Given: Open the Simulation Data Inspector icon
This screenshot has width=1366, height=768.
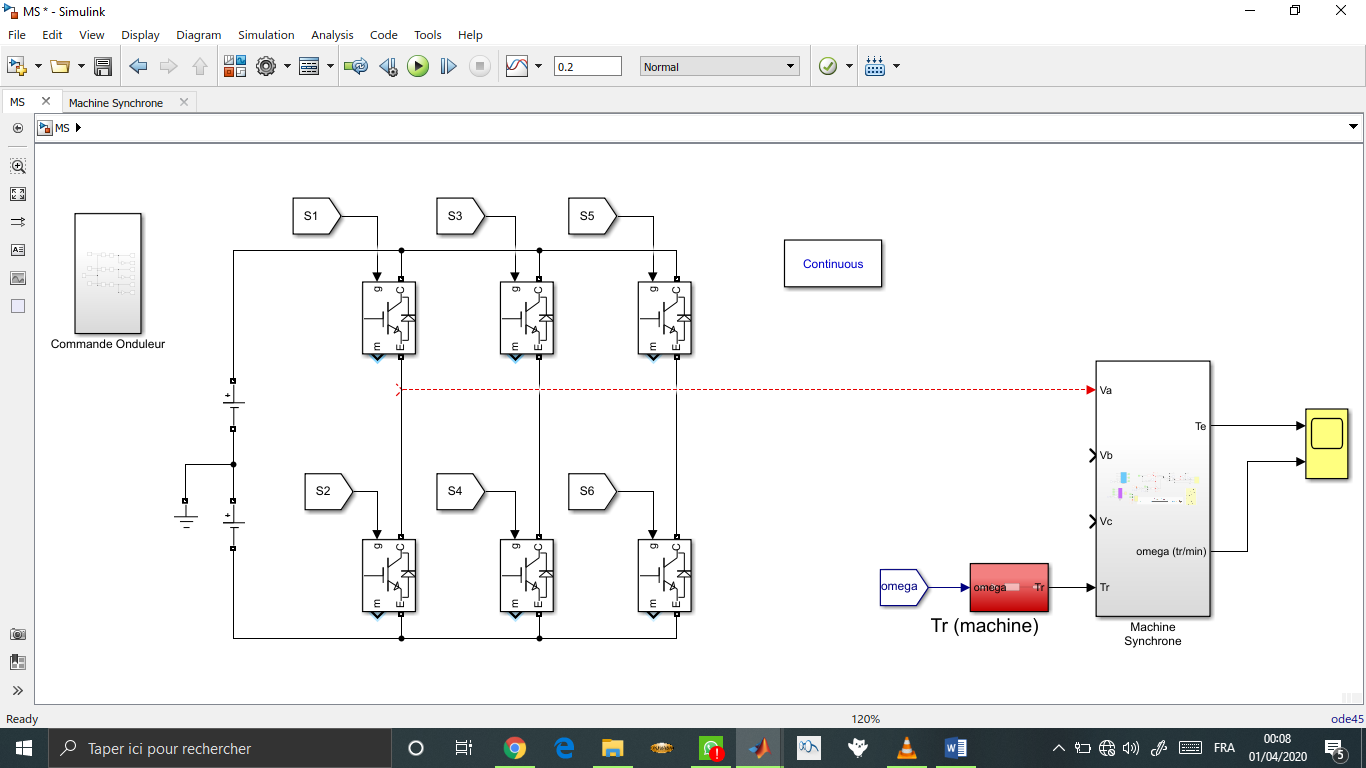Looking at the screenshot, I should coord(517,67).
